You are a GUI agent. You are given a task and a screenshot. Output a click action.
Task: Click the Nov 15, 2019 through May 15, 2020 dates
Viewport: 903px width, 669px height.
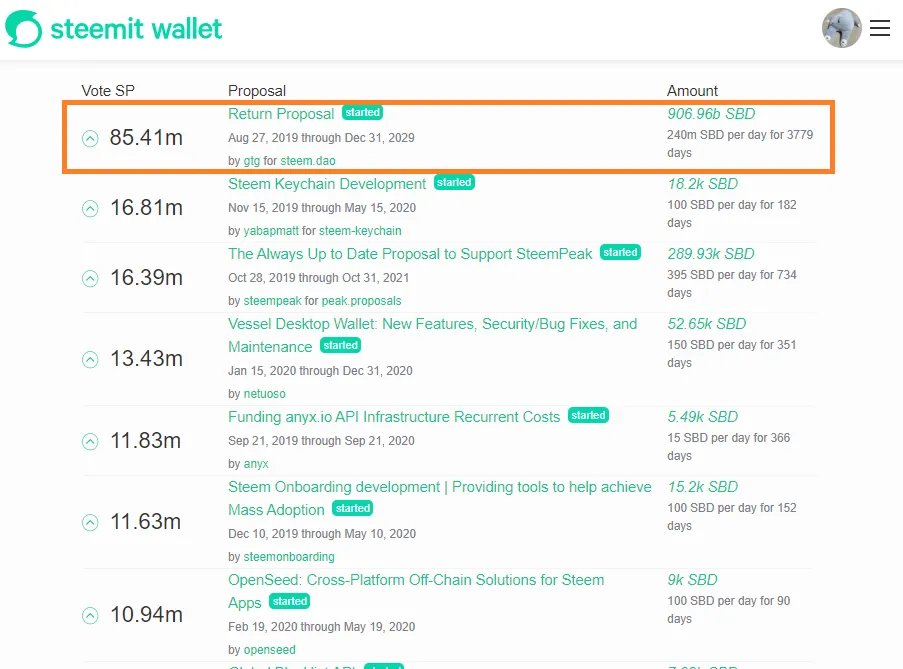point(322,208)
